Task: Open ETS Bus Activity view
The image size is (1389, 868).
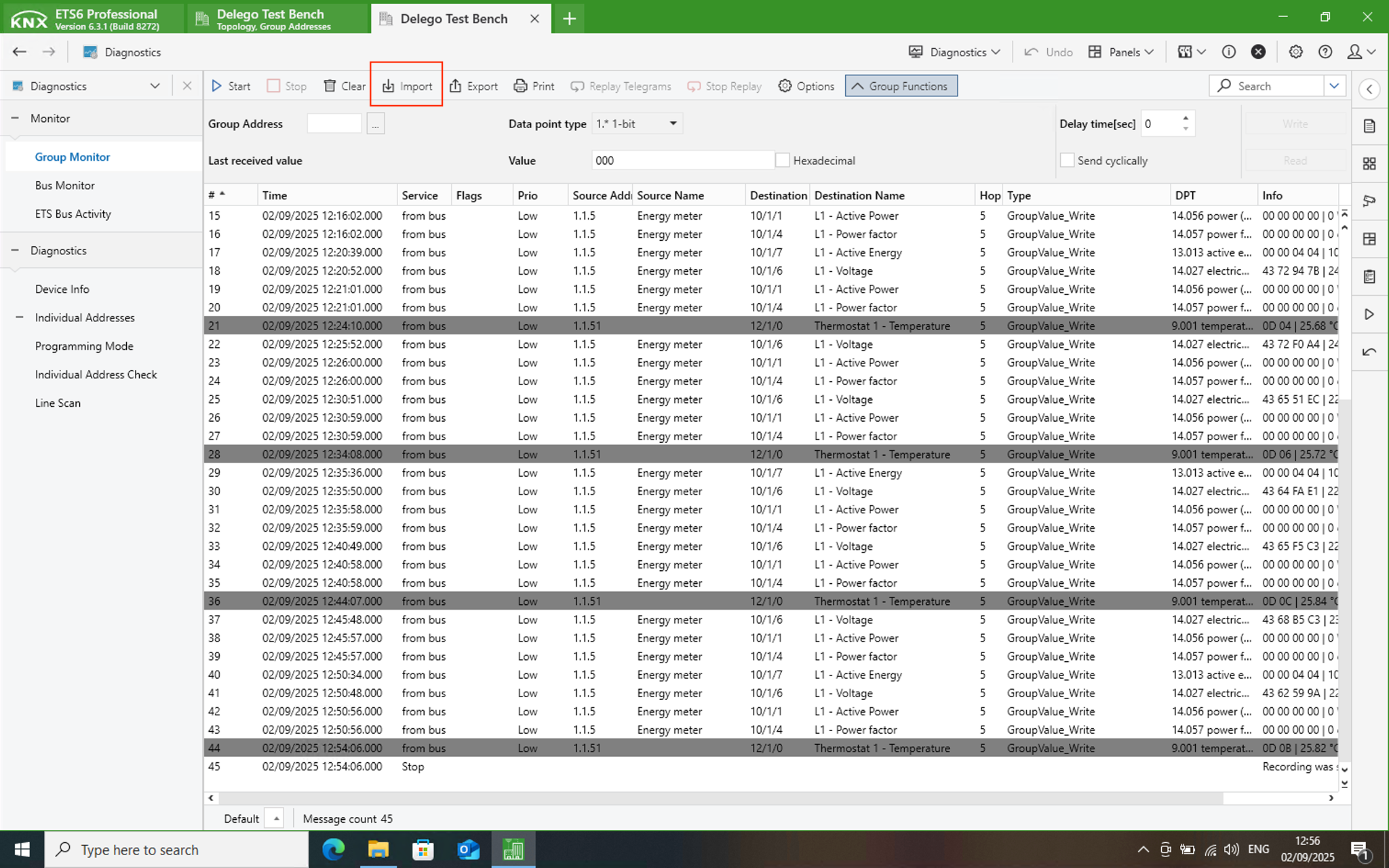Action: [x=73, y=214]
